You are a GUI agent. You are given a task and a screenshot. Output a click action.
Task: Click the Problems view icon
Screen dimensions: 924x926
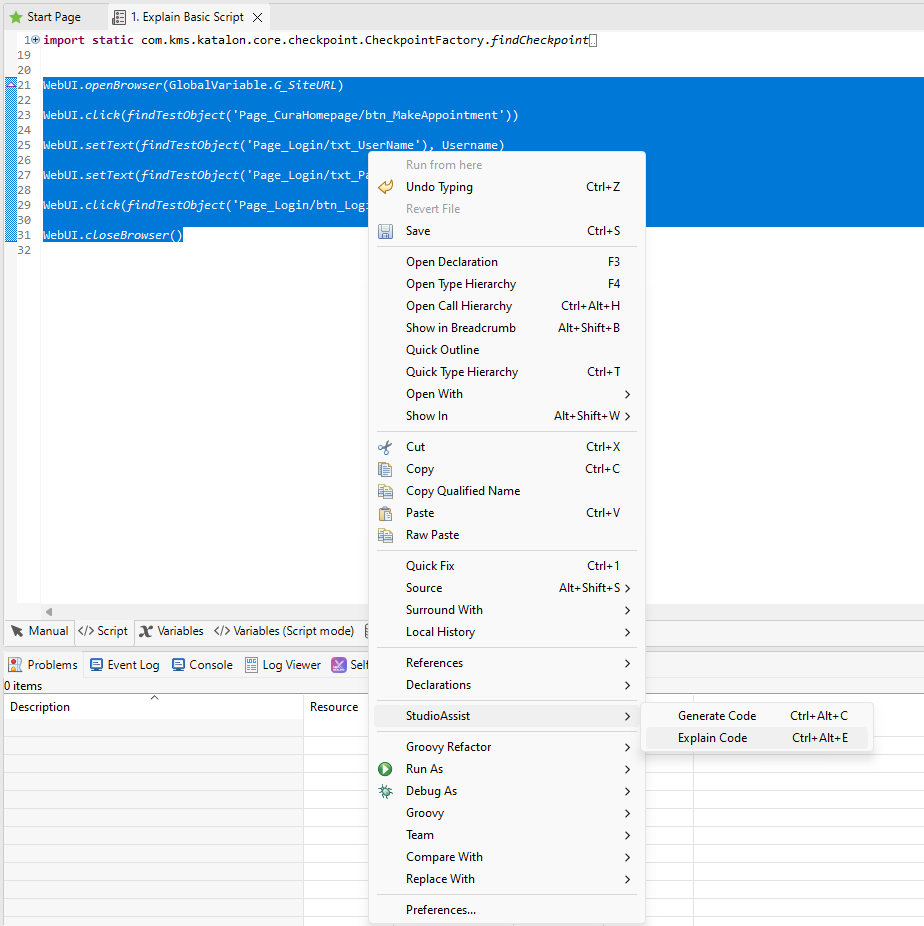(x=15, y=665)
